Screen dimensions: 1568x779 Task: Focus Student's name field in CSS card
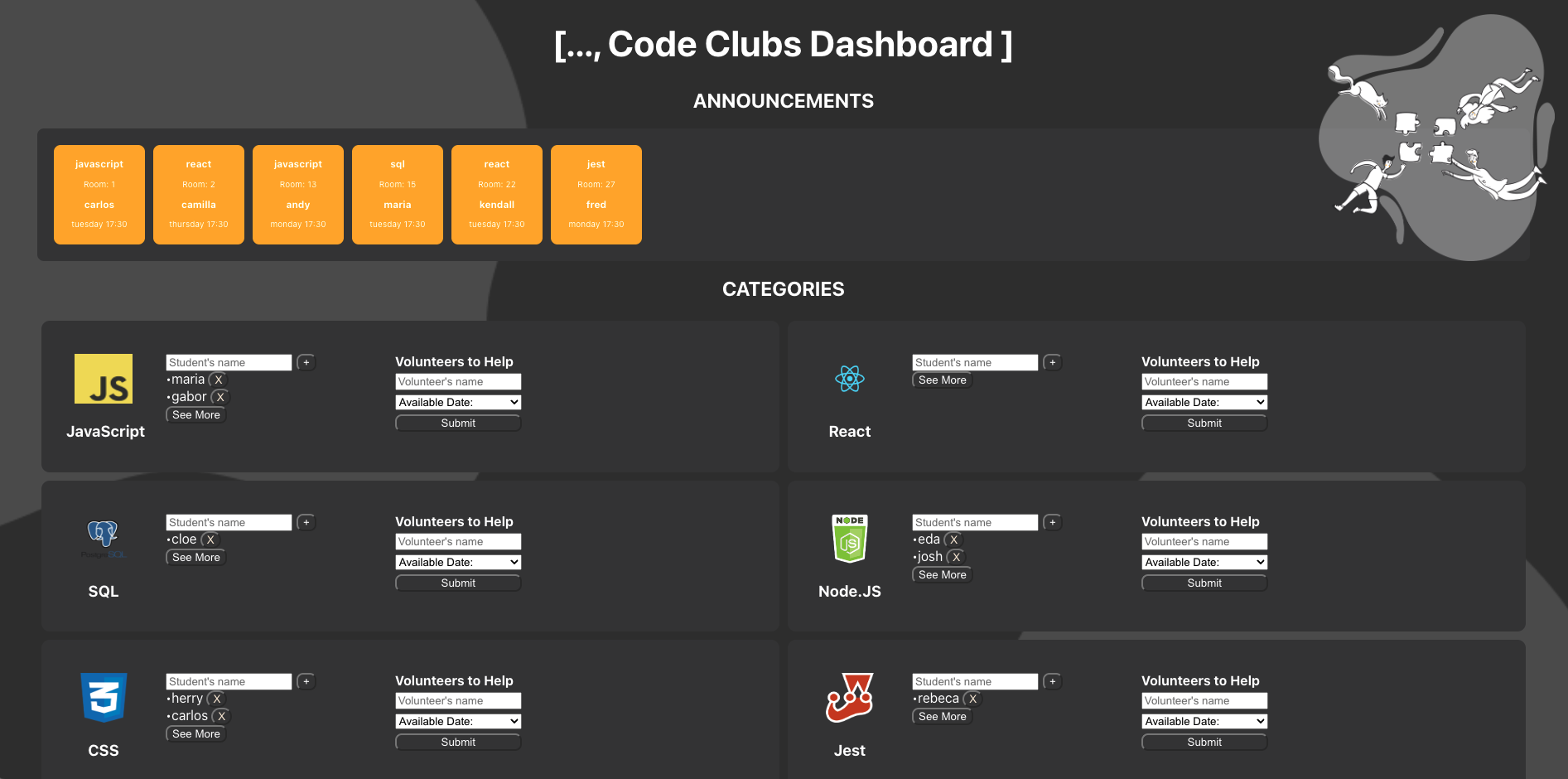pos(229,681)
